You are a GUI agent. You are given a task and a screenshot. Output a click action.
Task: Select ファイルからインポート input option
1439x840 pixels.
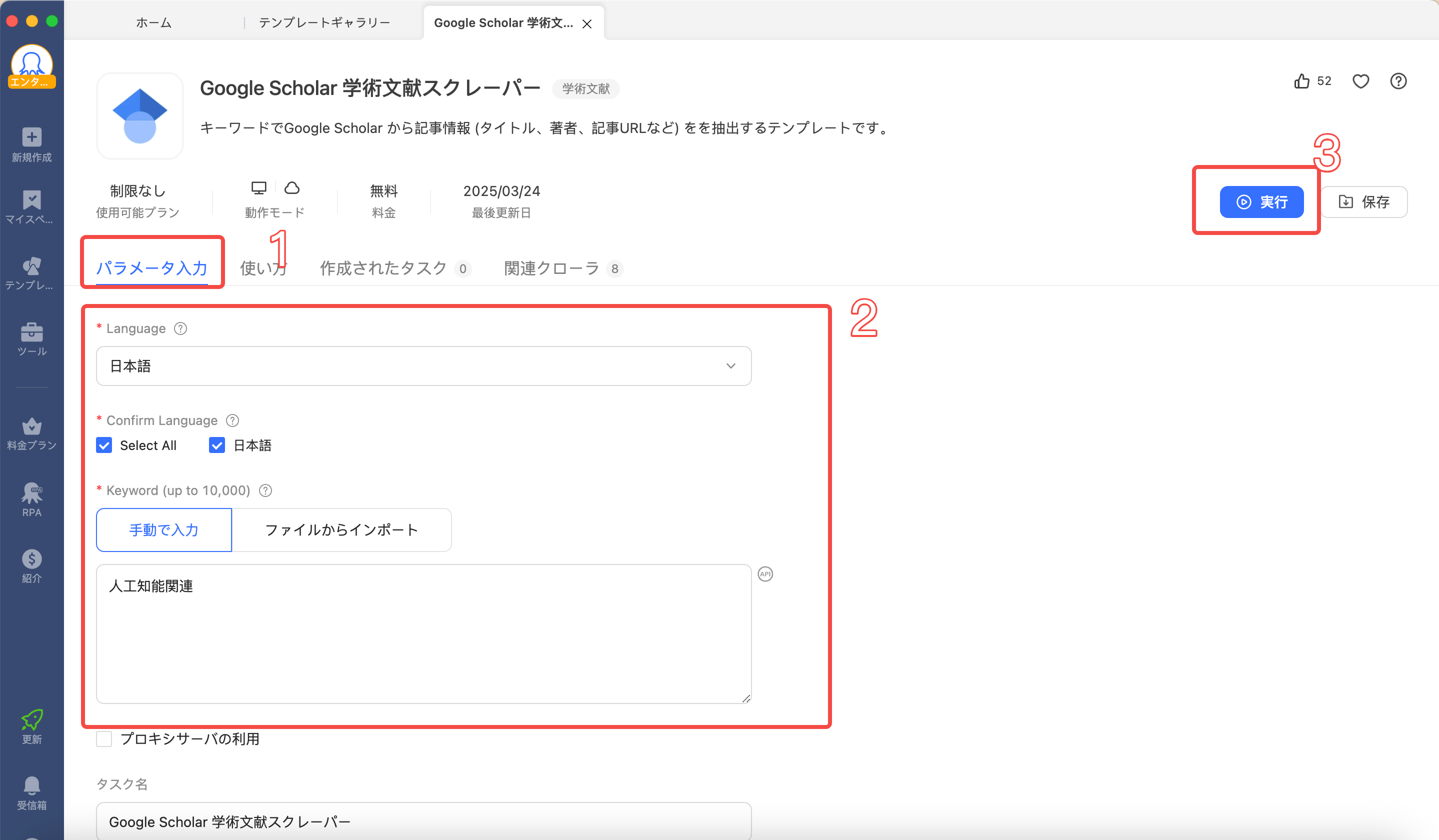341,530
